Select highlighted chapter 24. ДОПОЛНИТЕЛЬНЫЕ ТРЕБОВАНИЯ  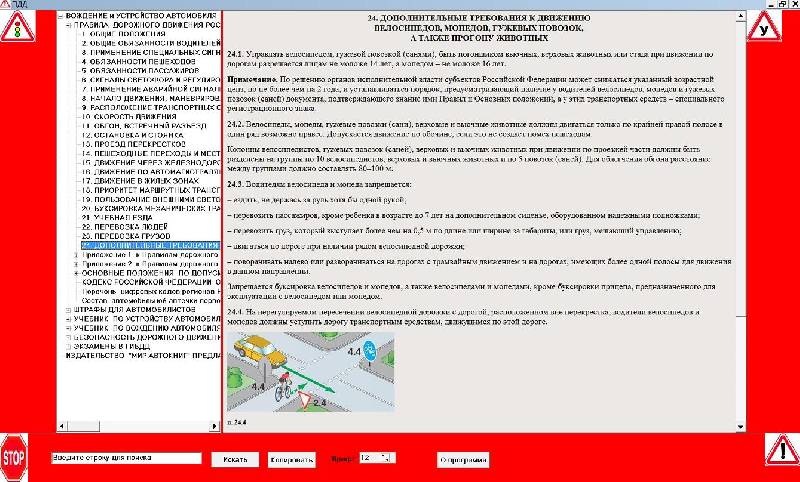(x=151, y=245)
